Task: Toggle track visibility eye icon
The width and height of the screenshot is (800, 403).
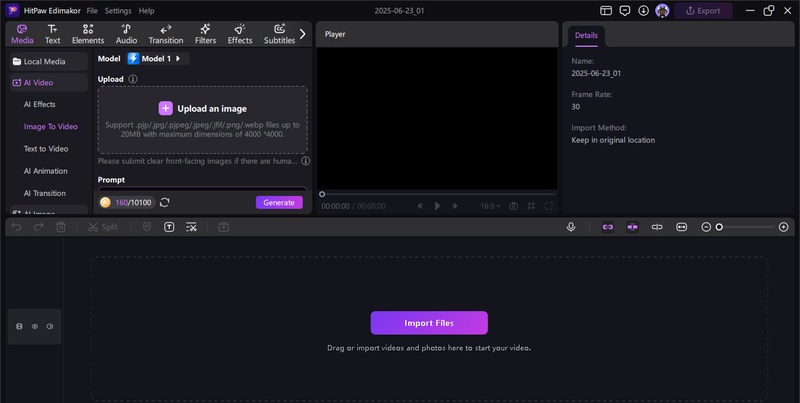Action: coord(34,326)
